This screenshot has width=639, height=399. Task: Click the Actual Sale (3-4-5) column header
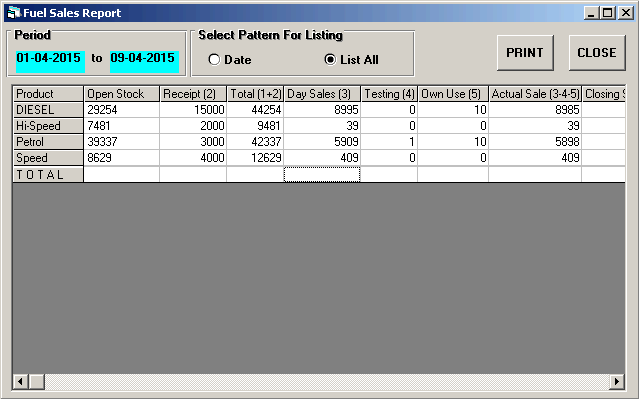point(535,94)
